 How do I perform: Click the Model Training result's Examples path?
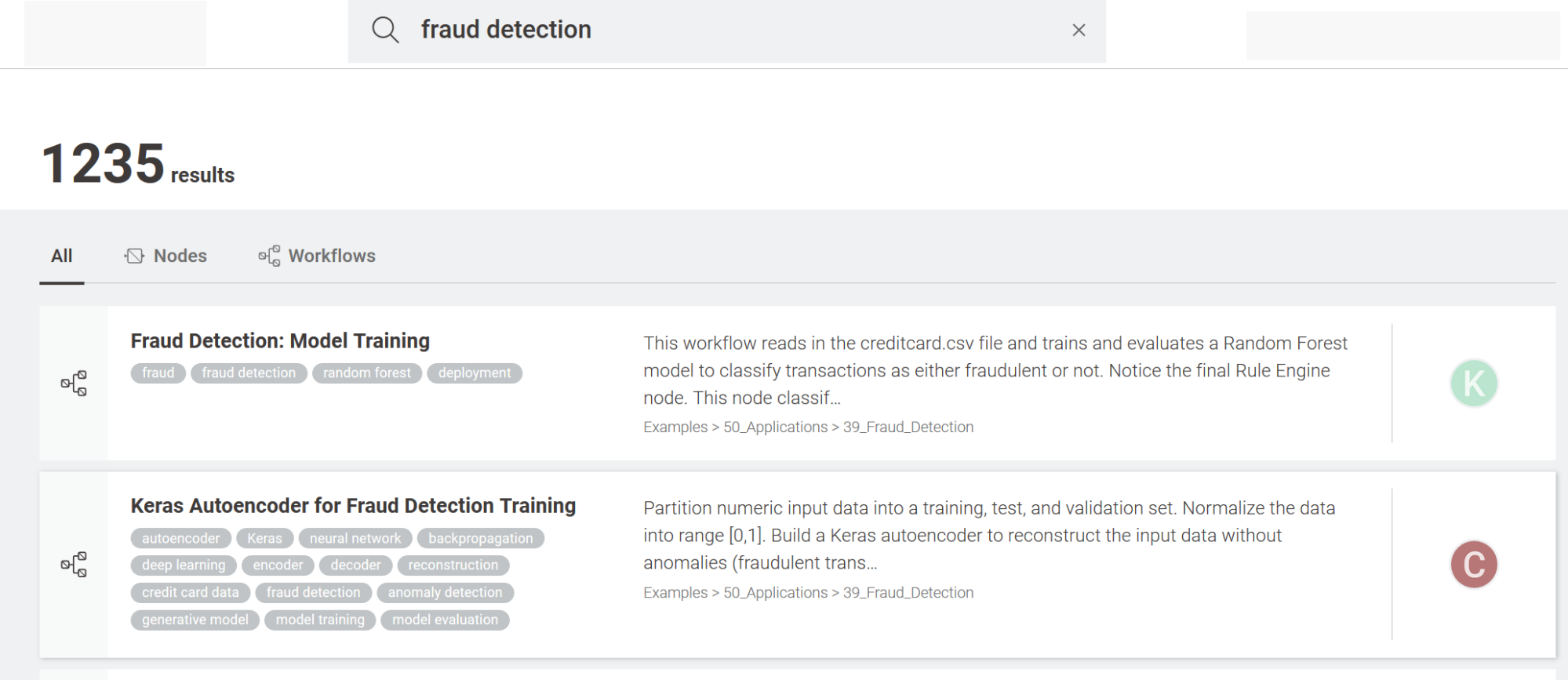coord(809,427)
